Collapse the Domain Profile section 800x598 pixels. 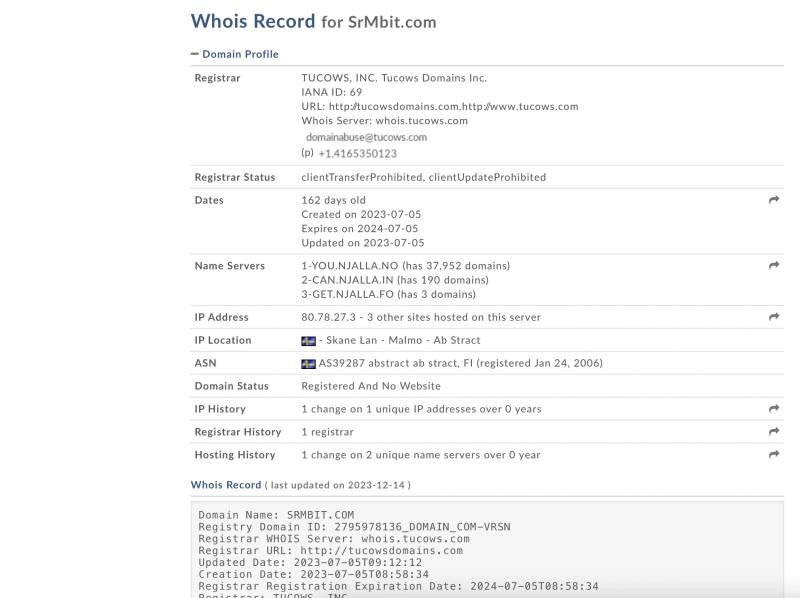click(x=194, y=54)
